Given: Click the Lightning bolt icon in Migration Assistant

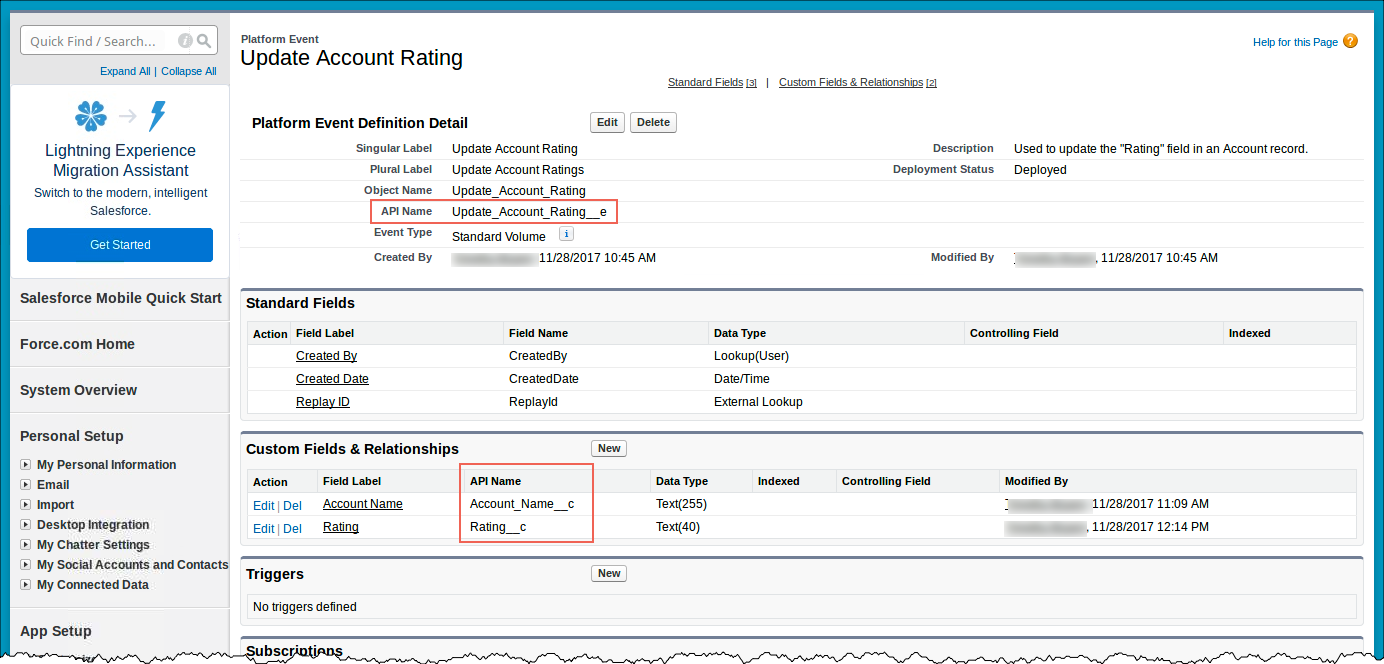Looking at the screenshot, I should (157, 116).
